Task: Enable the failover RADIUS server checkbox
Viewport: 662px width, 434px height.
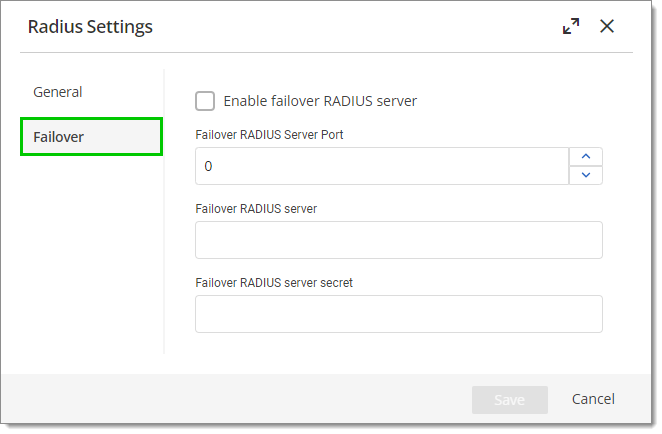Action: click(205, 101)
